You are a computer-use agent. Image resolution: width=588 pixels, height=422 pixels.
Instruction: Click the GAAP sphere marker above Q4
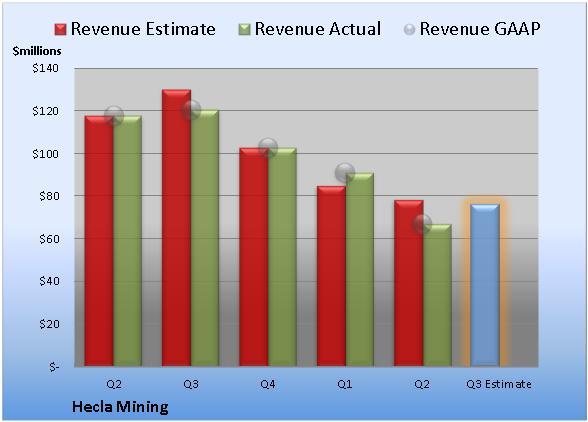(x=268, y=148)
